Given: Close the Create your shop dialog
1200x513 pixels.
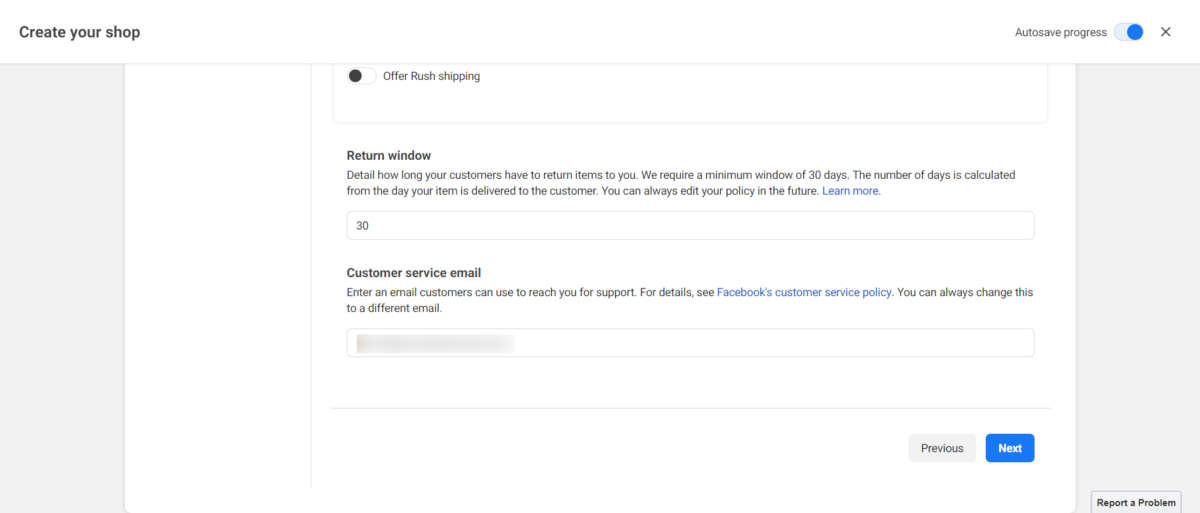Looking at the screenshot, I should (x=1165, y=32).
